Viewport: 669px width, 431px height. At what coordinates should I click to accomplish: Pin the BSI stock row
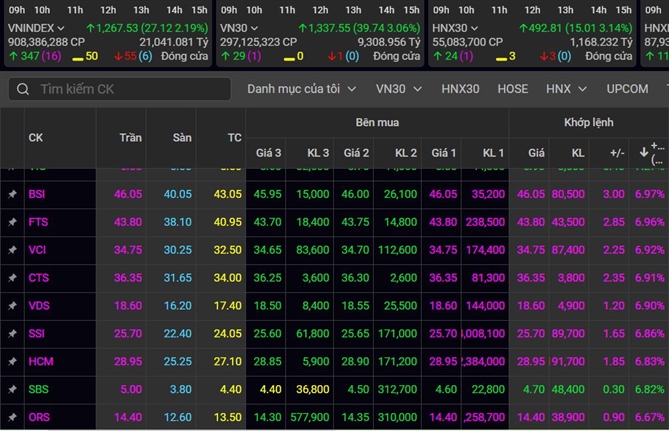click(x=12, y=193)
